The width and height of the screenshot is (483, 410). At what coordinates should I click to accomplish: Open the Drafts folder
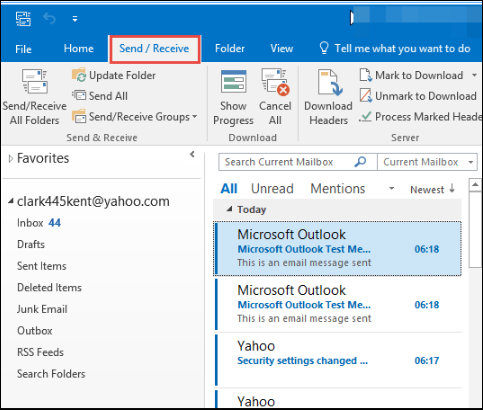click(31, 244)
